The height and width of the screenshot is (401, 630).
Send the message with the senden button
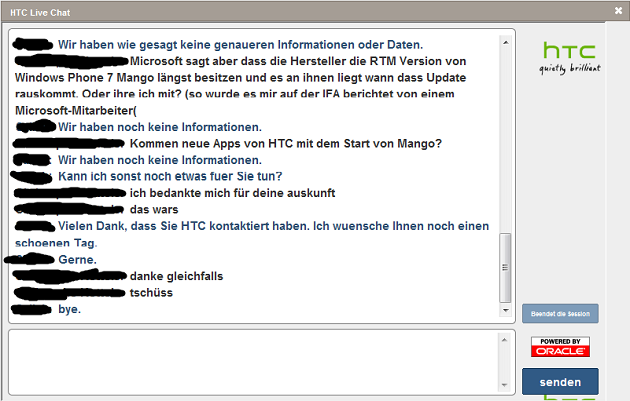point(560,382)
